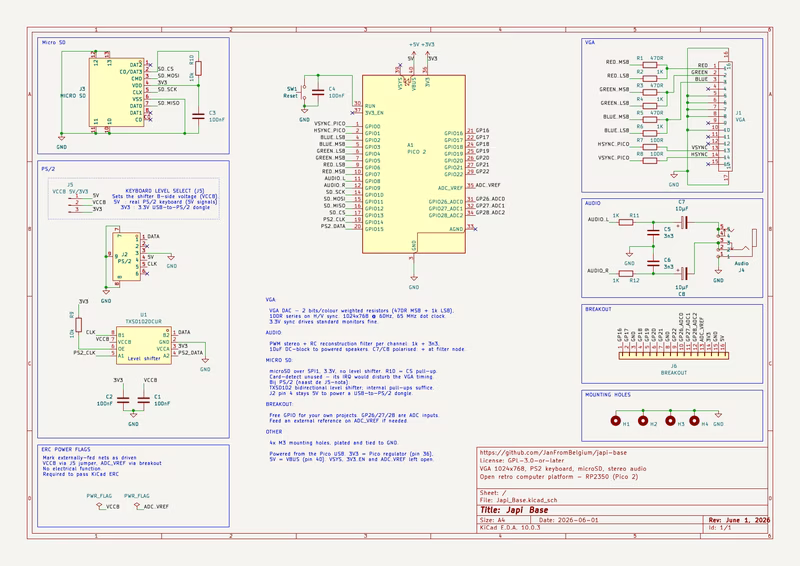This screenshot has width=800, height=566.
Task: Select the PWR_FLAG symbol on VCCB
Action: pyautogui.click(x=99, y=505)
